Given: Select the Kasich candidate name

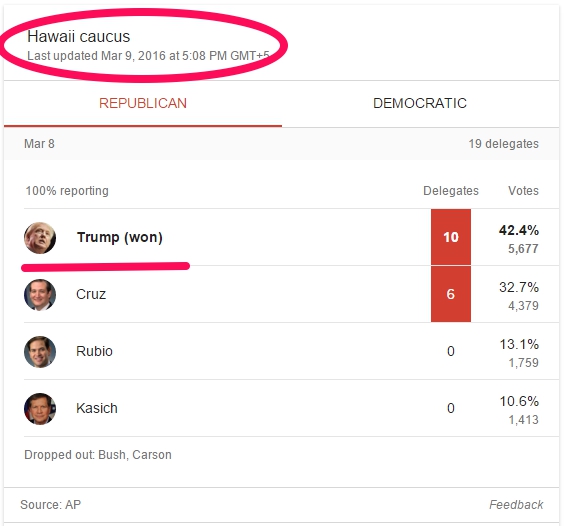Looking at the screenshot, I should [97, 408].
